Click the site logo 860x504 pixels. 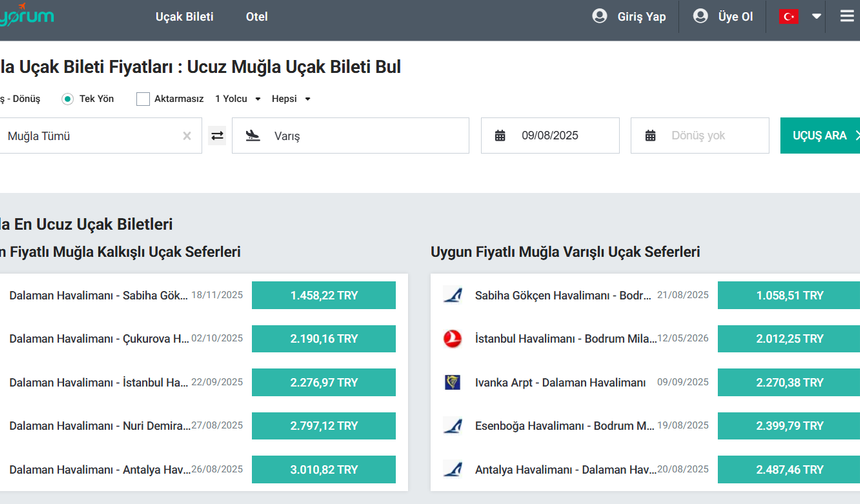tap(26, 15)
